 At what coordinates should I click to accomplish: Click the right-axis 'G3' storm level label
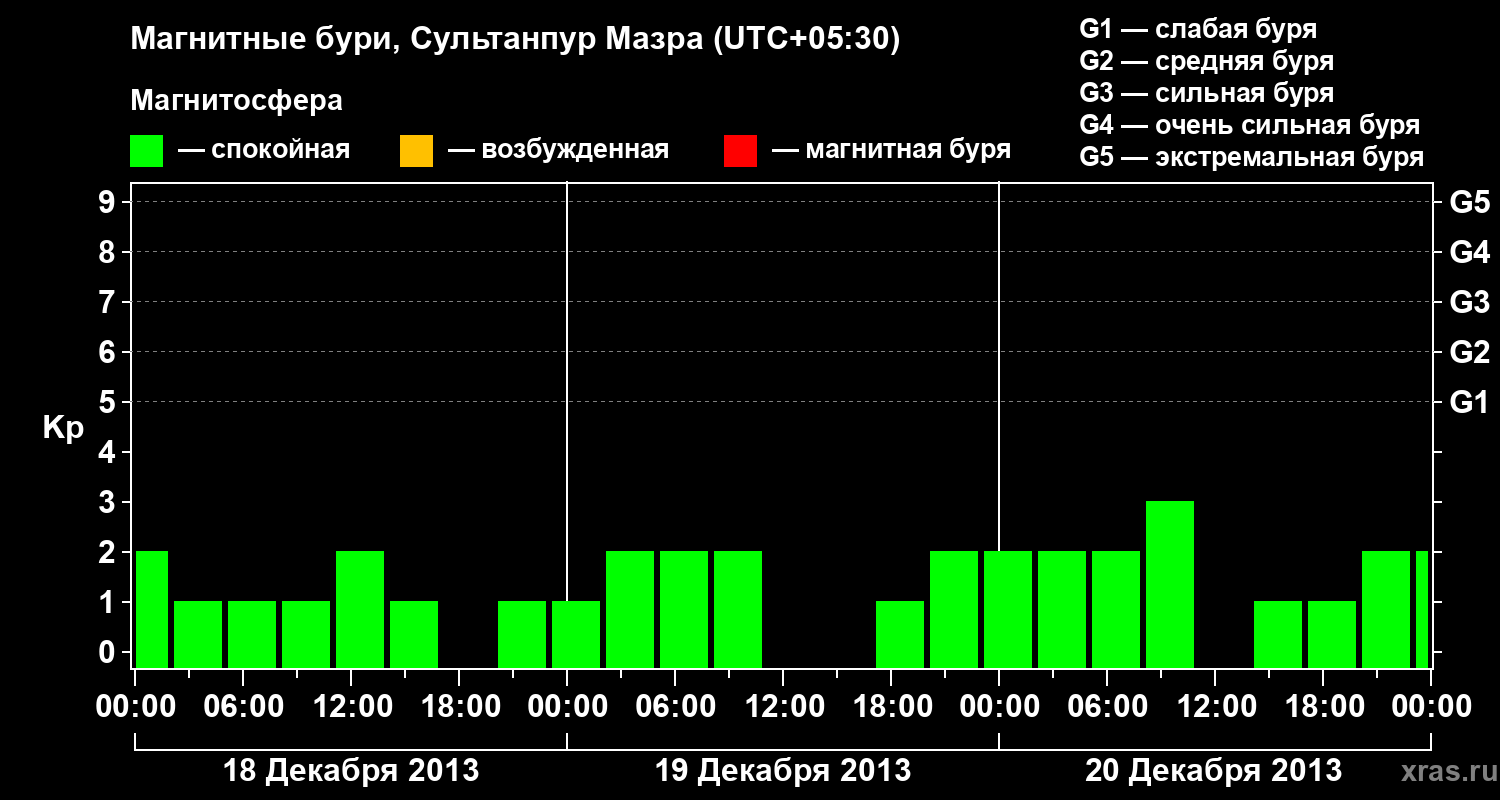[x=1470, y=302]
